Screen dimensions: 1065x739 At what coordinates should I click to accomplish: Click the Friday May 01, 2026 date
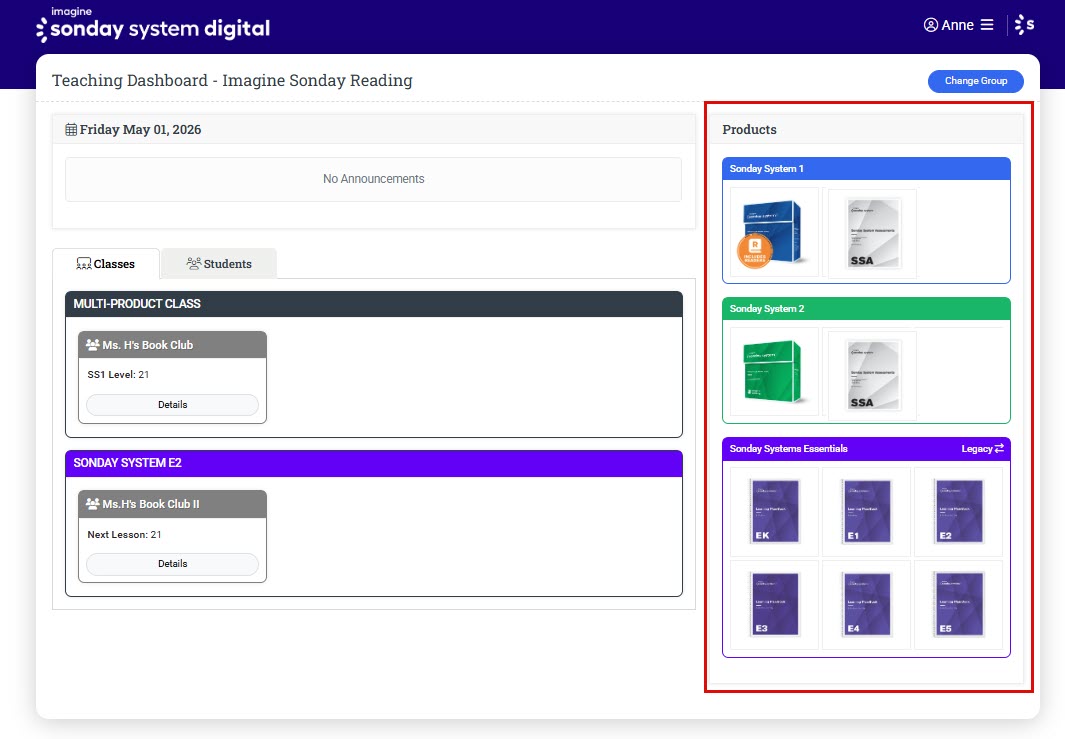click(140, 129)
